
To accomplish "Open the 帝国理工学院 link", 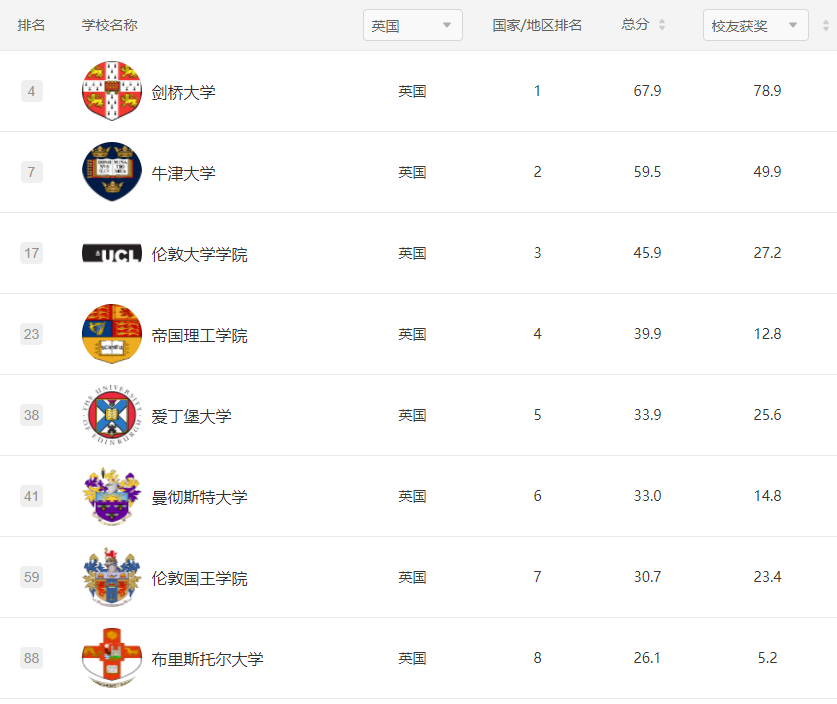I will pos(200,336).
